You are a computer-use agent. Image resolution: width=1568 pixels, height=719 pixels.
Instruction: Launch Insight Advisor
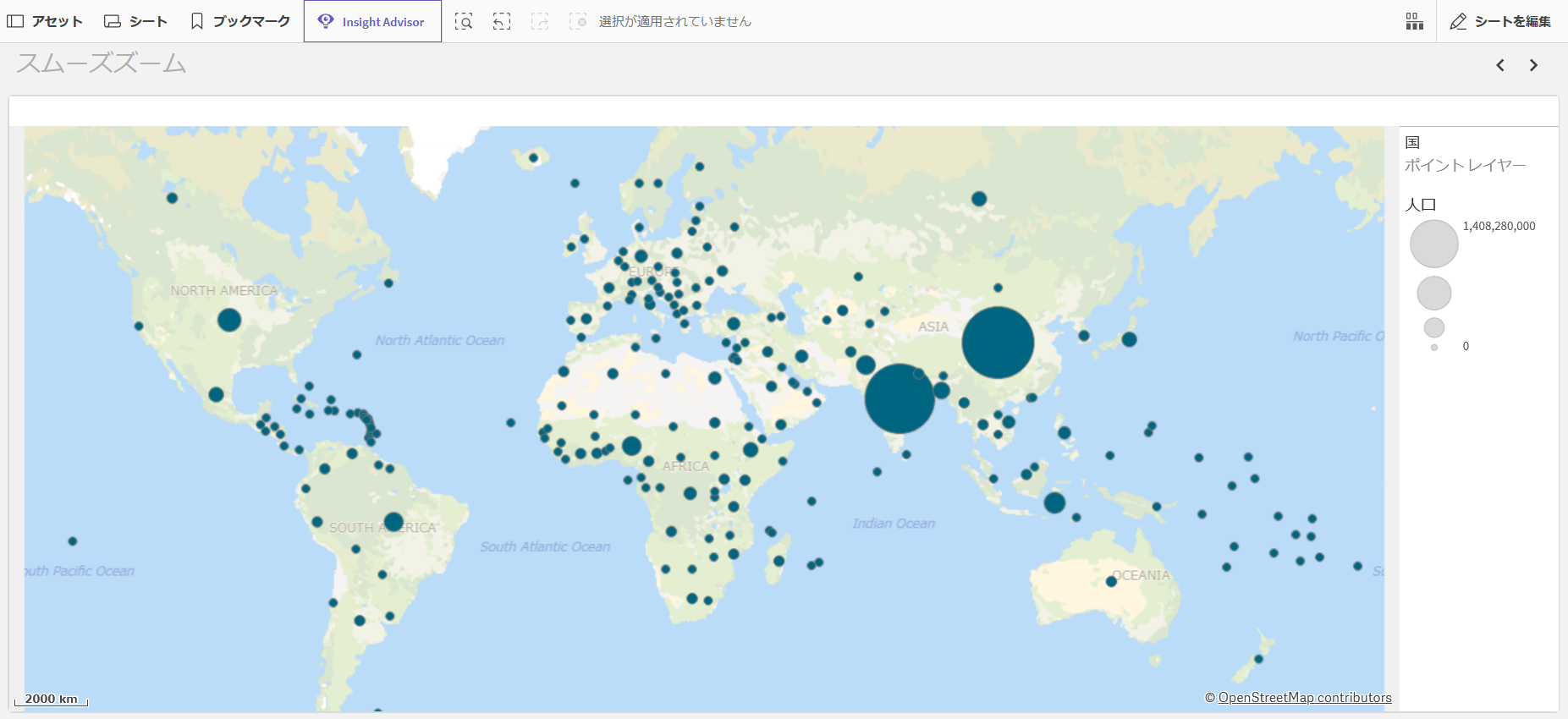[x=372, y=21]
